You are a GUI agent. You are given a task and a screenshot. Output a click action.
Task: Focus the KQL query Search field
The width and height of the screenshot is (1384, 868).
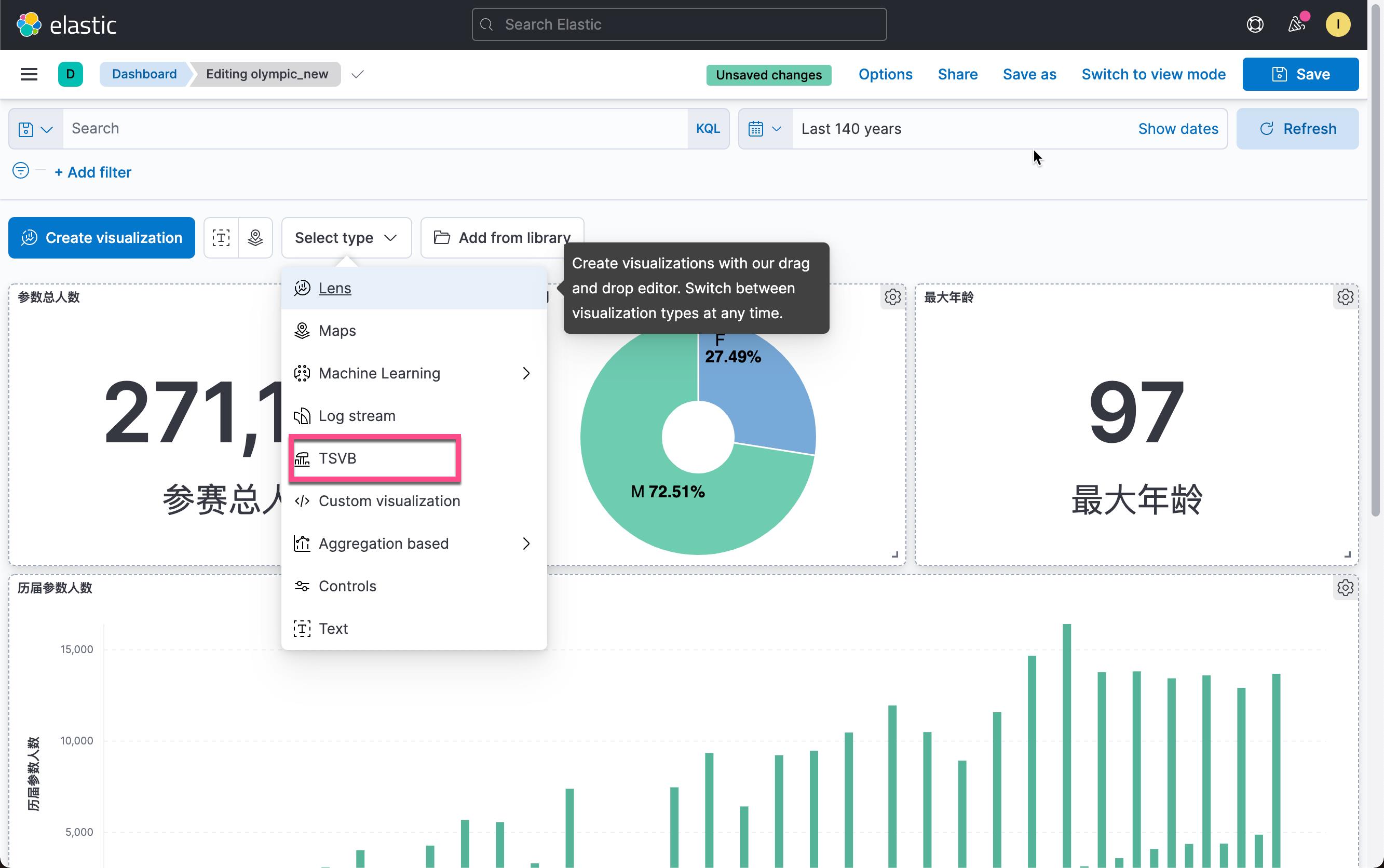pyautogui.click(x=375, y=129)
